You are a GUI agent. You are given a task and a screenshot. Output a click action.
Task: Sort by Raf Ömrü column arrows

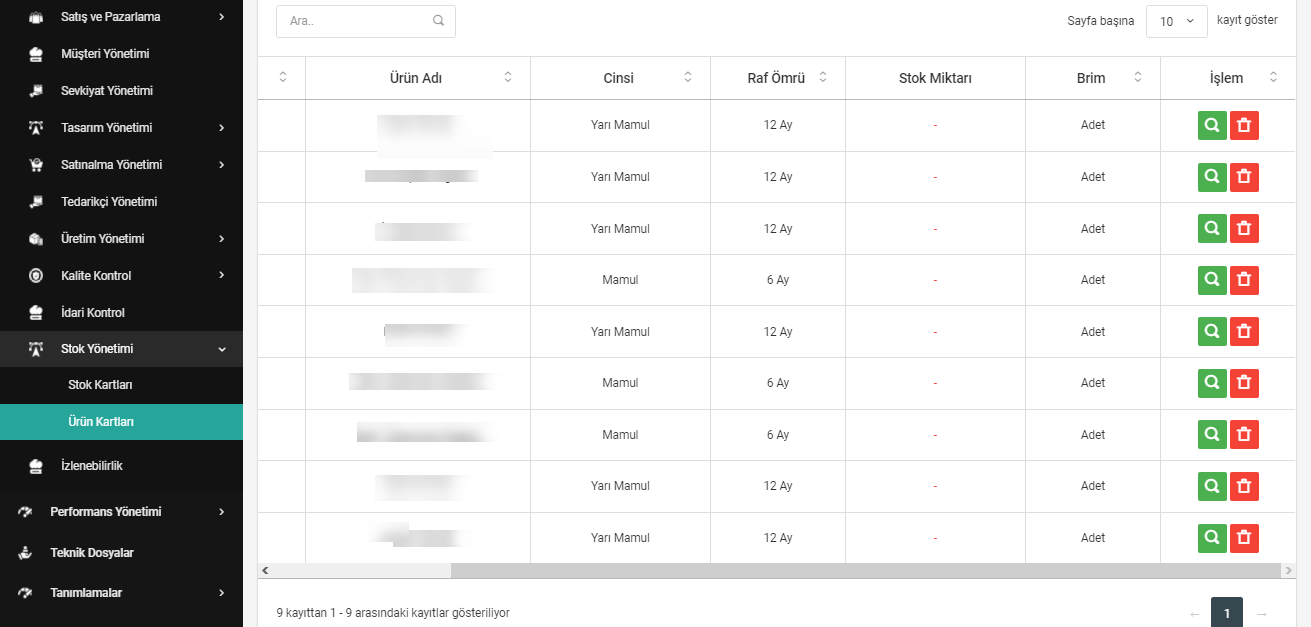tap(823, 77)
